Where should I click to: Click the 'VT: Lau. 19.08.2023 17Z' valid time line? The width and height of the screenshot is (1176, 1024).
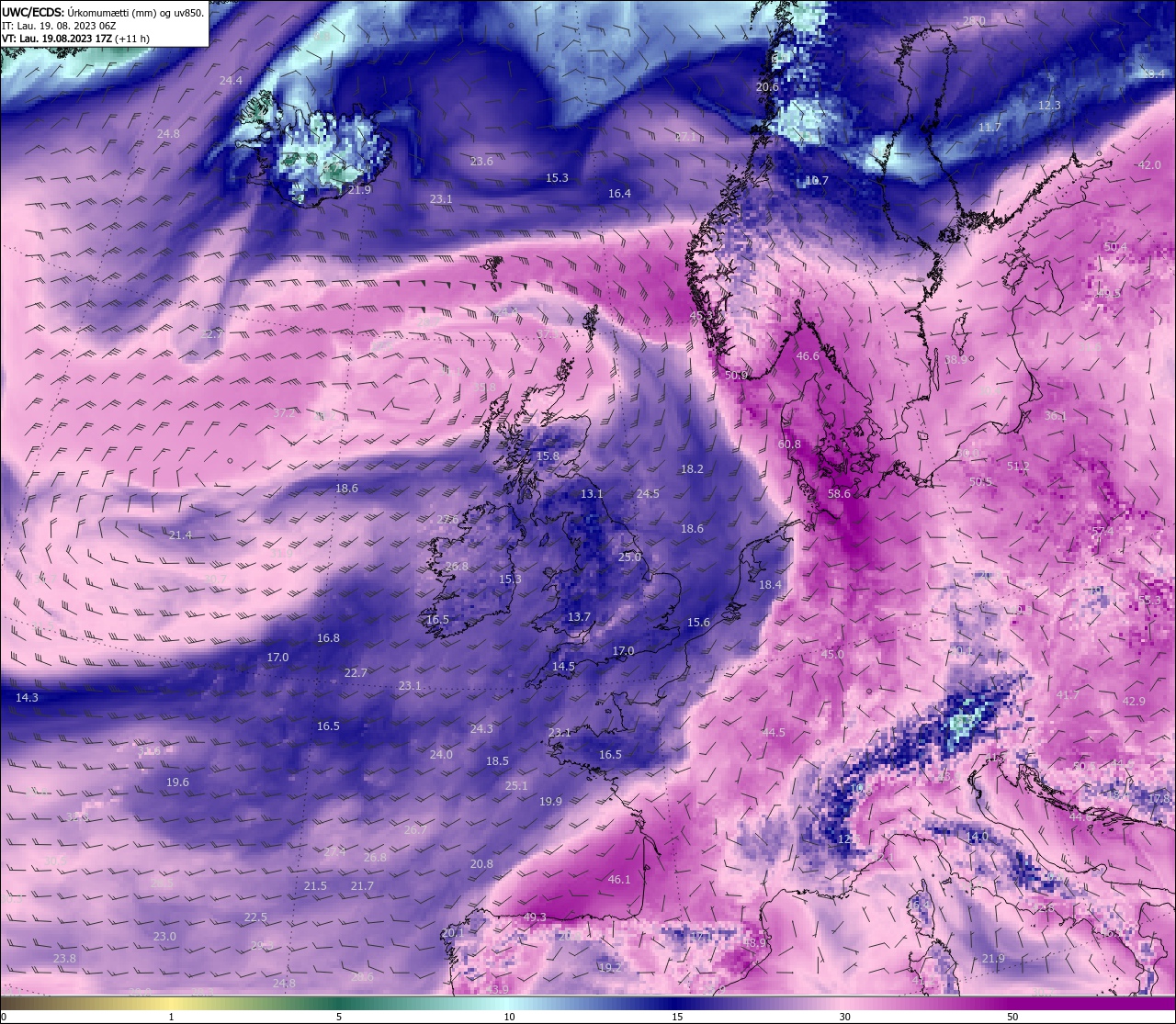[75, 39]
